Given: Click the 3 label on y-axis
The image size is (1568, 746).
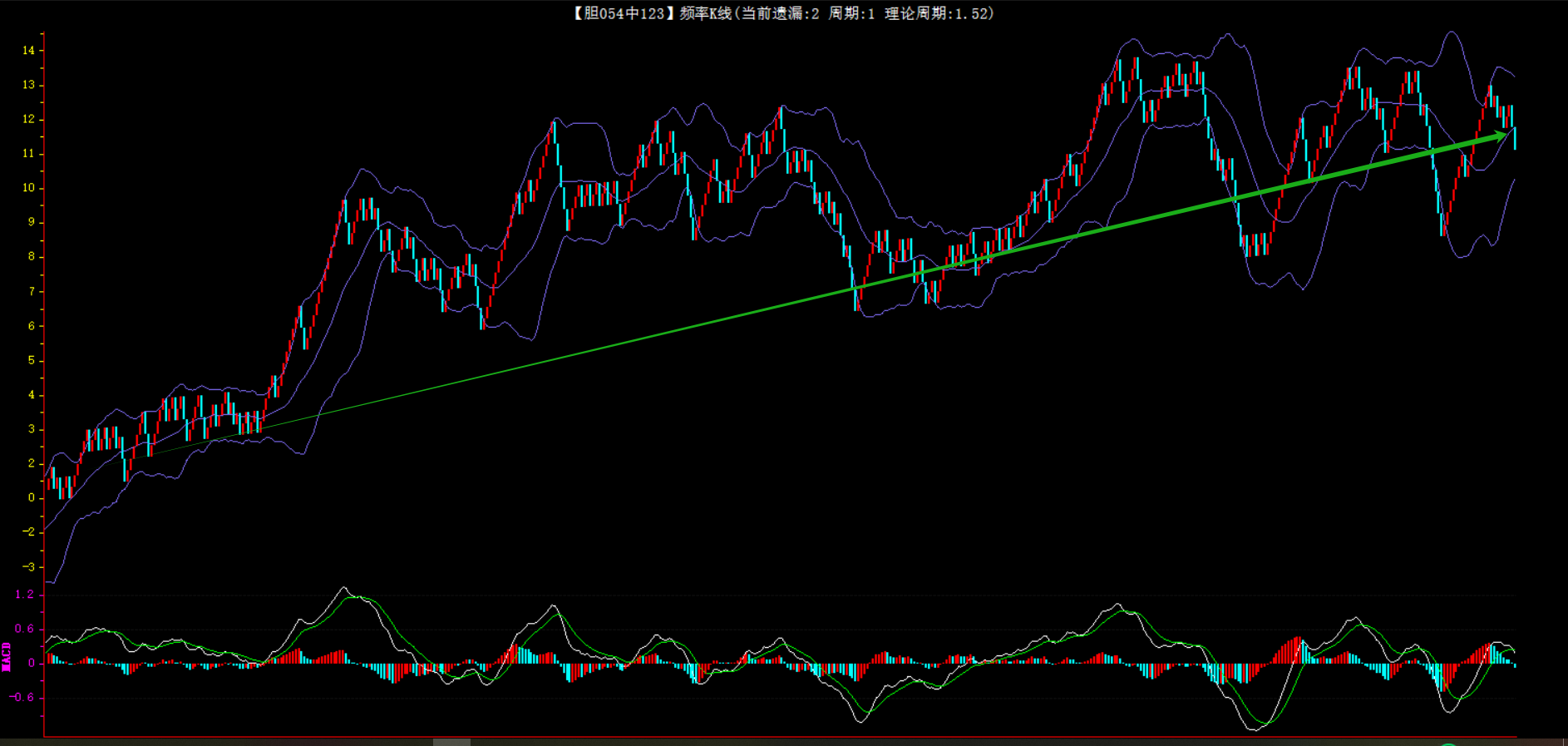Looking at the screenshot, I should tap(32, 429).
